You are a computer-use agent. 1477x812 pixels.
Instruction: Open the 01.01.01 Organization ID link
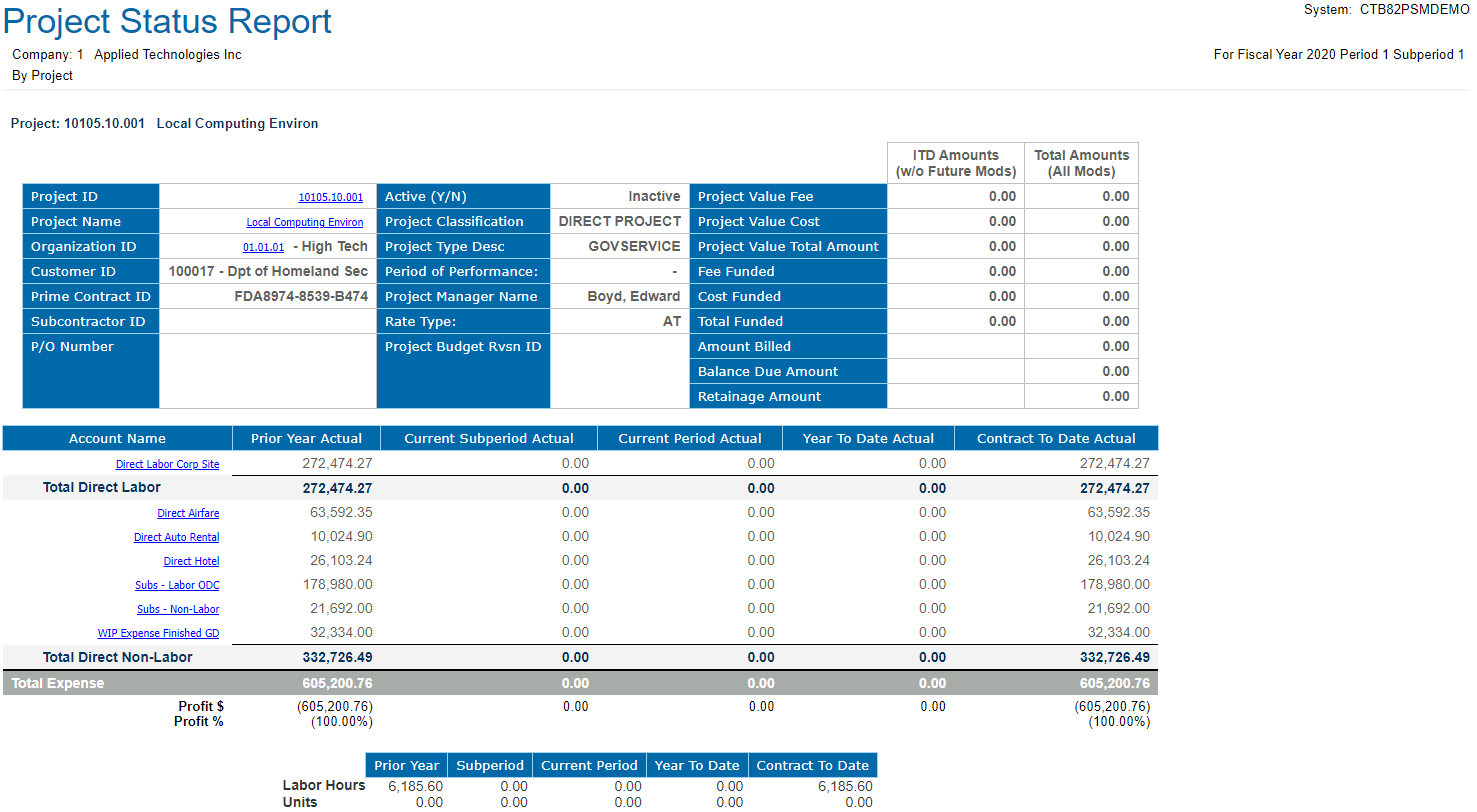pyautogui.click(x=263, y=247)
